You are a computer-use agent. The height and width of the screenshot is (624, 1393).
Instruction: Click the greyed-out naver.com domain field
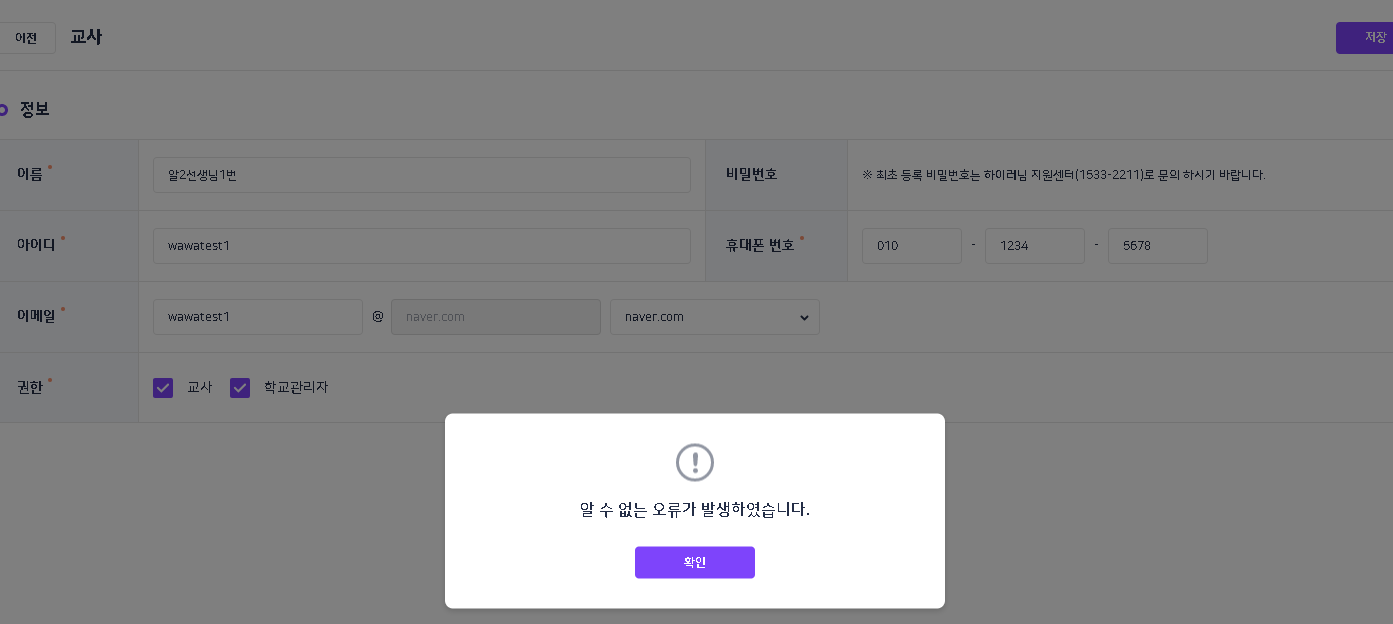pyautogui.click(x=495, y=317)
